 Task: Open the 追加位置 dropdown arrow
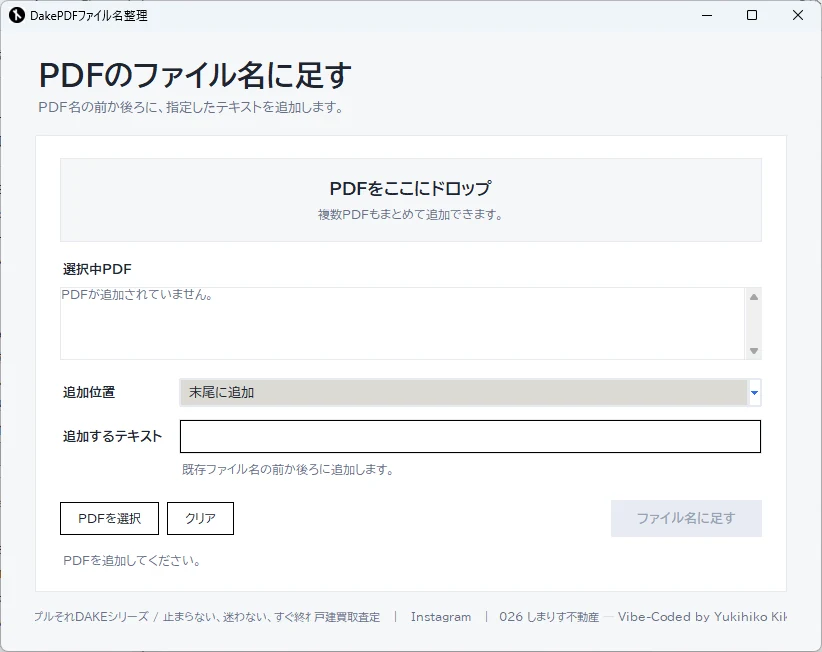click(x=754, y=393)
